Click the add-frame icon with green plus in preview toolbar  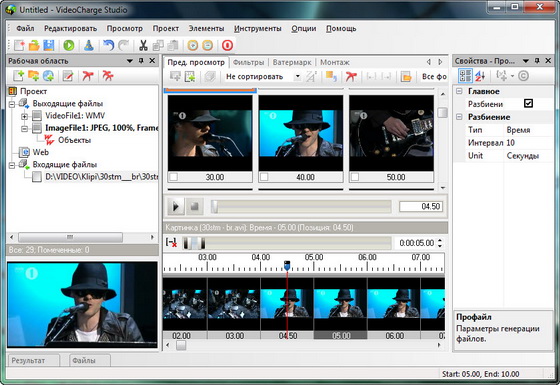[190, 76]
